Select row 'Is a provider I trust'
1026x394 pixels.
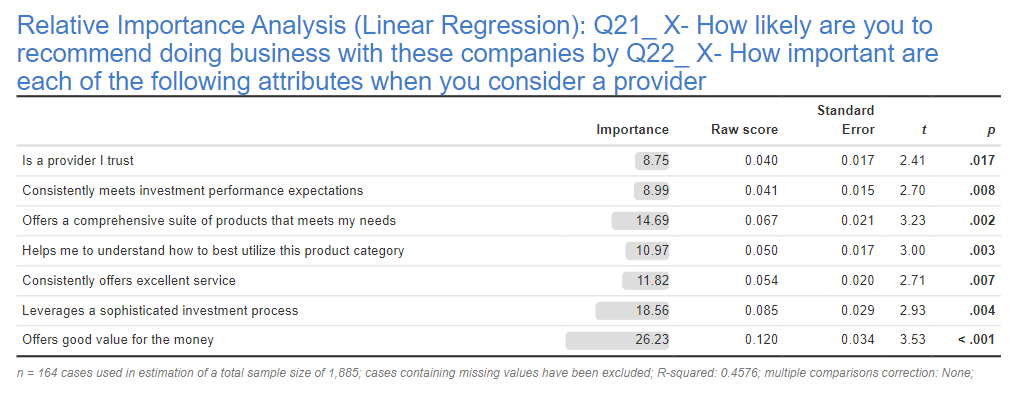point(508,161)
